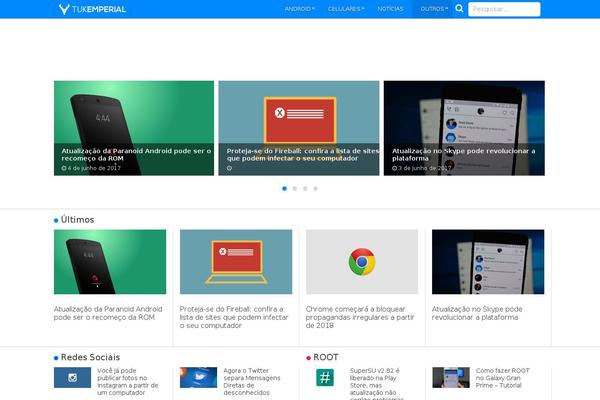Select the third carousel dot
Image resolution: width=600 pixels, height=400 pixels.
click(305, 188)
